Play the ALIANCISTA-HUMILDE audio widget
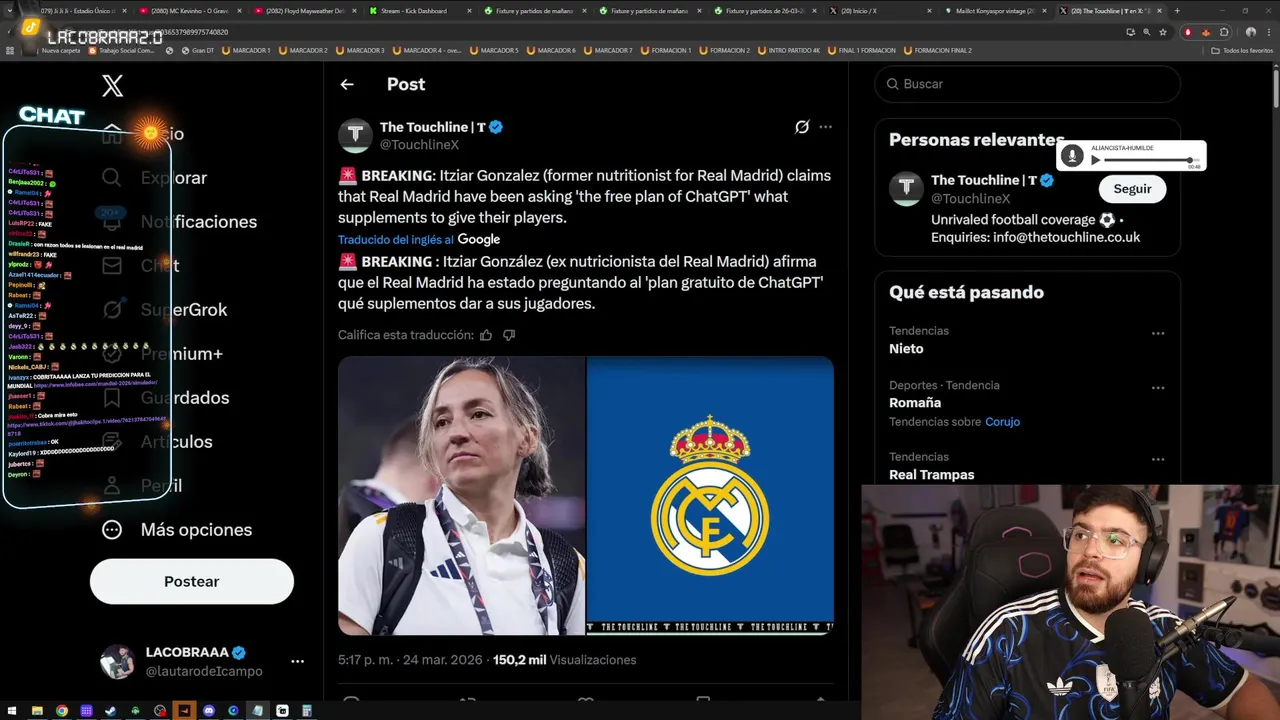 click(x=1096, y=160)
